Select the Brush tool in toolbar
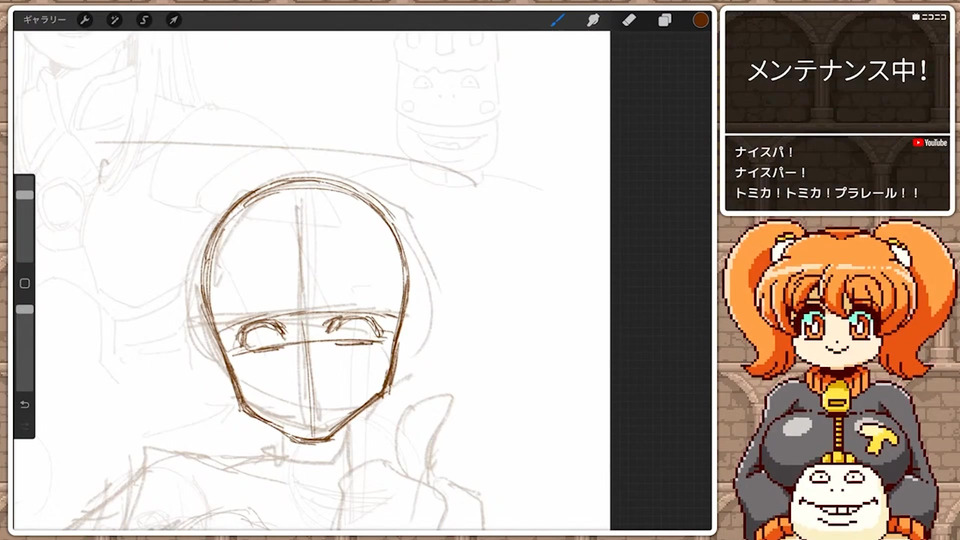Image resolution: width=960 pixels, height=540 pixels. pos(558,20)
